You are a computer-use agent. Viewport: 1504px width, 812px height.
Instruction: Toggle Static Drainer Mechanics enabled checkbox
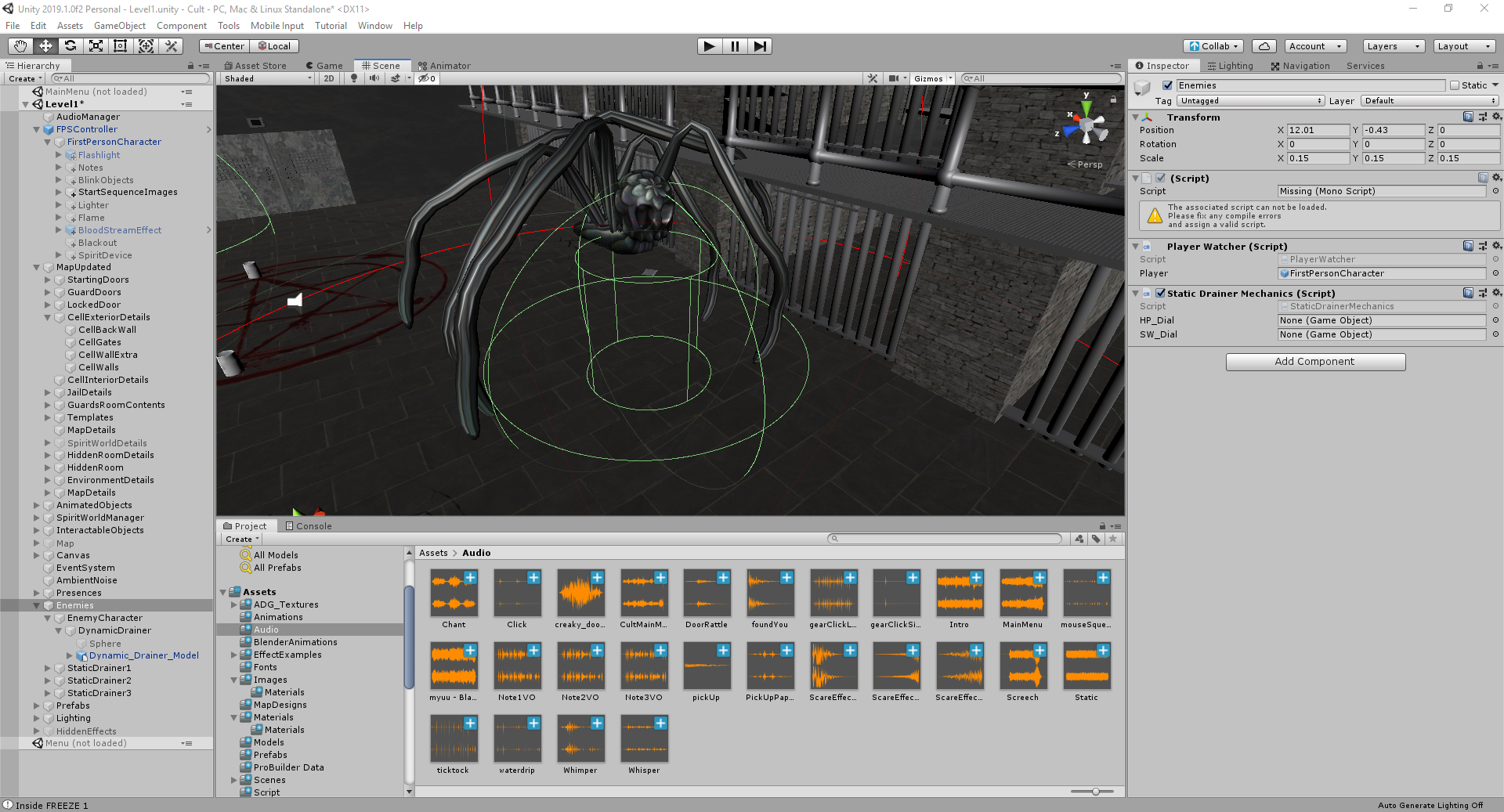click(1161, 293)
